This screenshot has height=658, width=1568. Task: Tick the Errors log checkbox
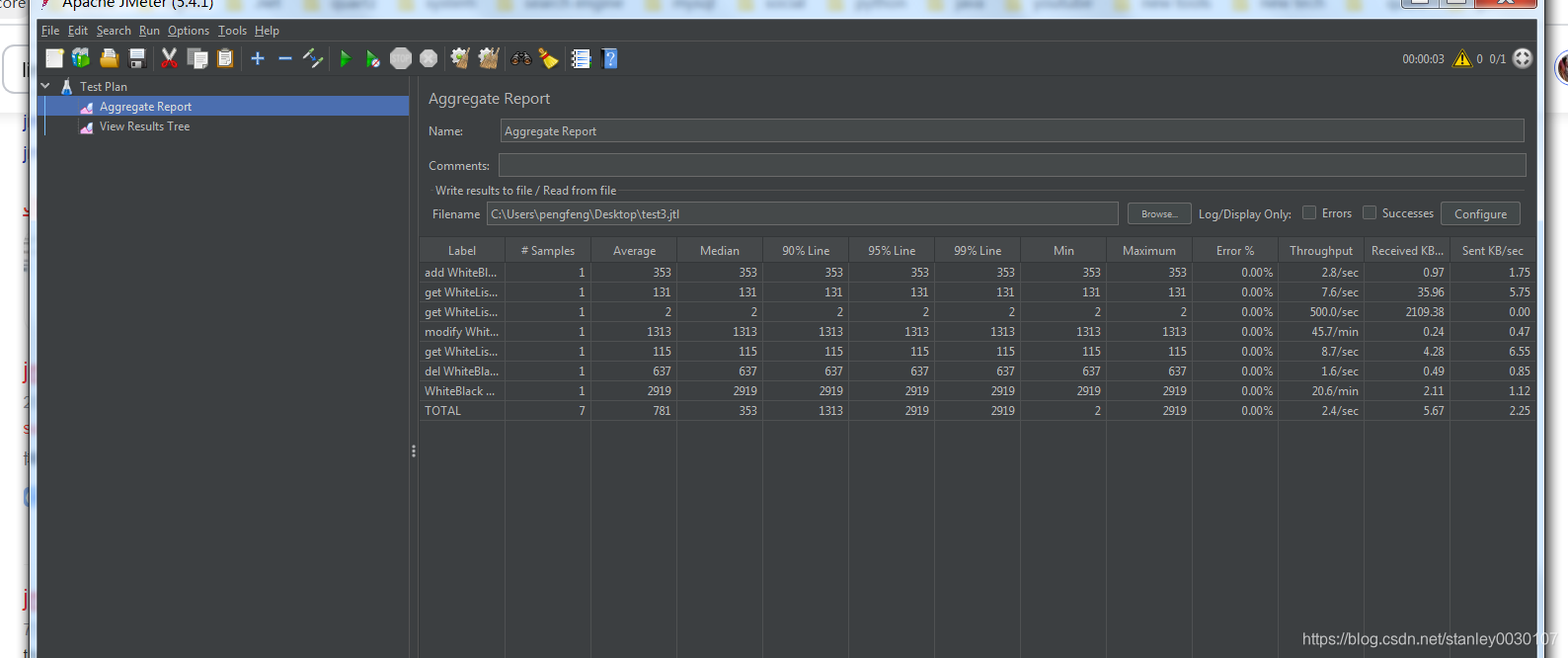tap(1309, 212)
